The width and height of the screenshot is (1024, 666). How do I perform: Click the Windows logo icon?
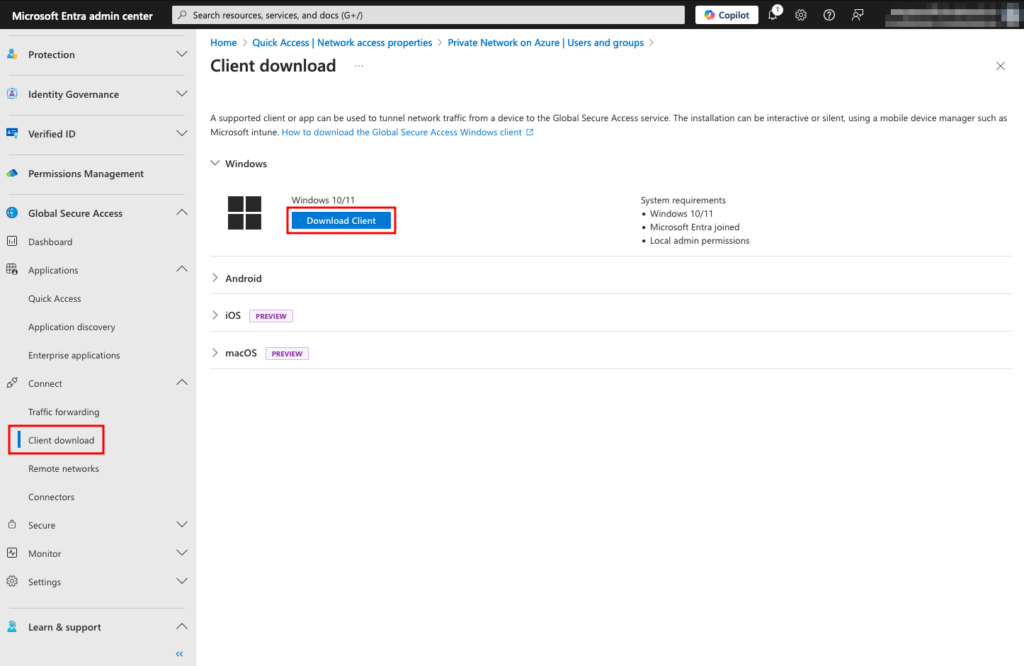(x=244, y=213)
